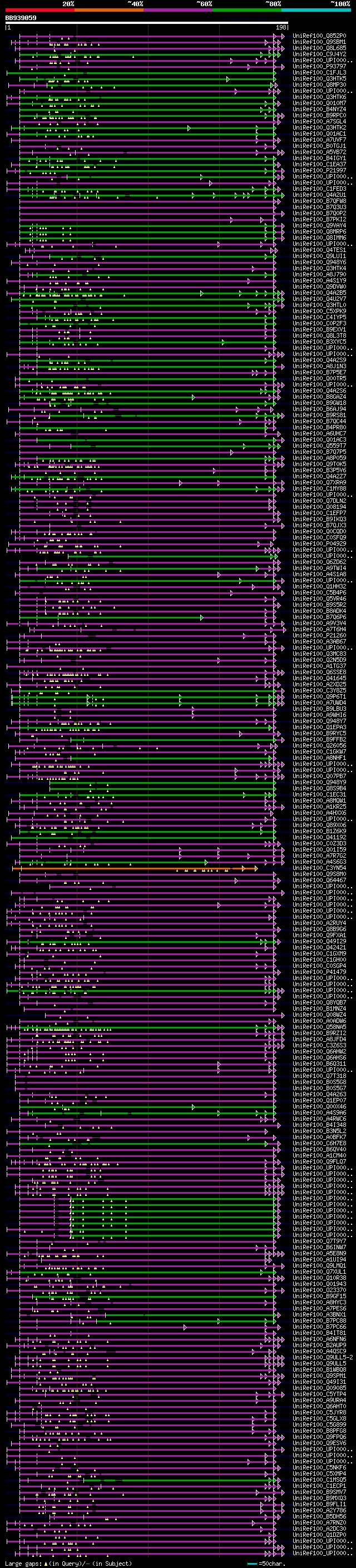Select hit UniRef100_P21260
Screen dimensions: 356x1568
click(x=319, y=635)
